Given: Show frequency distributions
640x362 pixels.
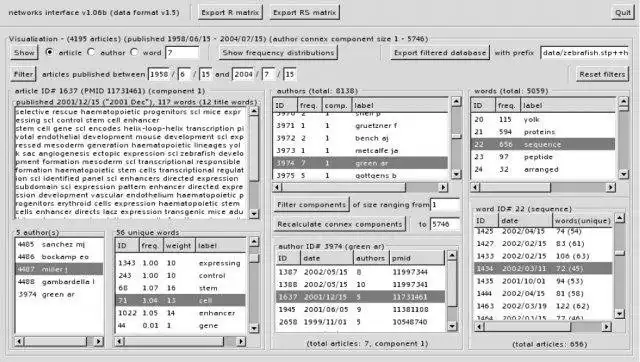Looking at the screenshot, I should click(x=278, y=53).
